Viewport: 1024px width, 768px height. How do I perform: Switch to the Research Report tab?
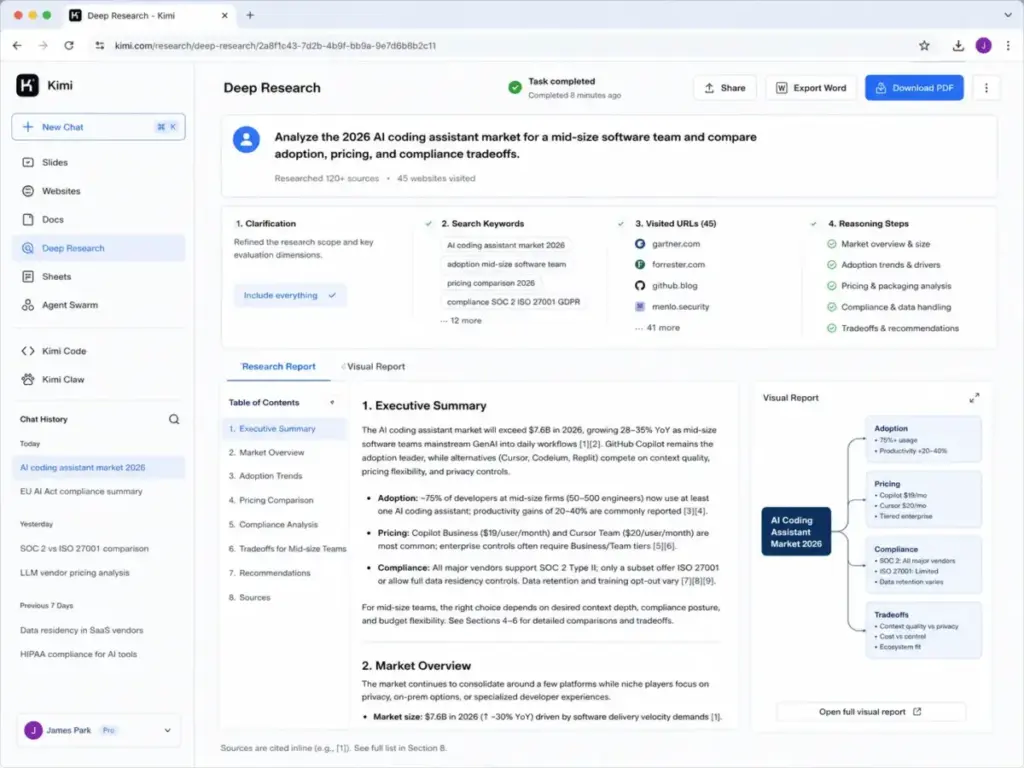click(x=279, y=366)
